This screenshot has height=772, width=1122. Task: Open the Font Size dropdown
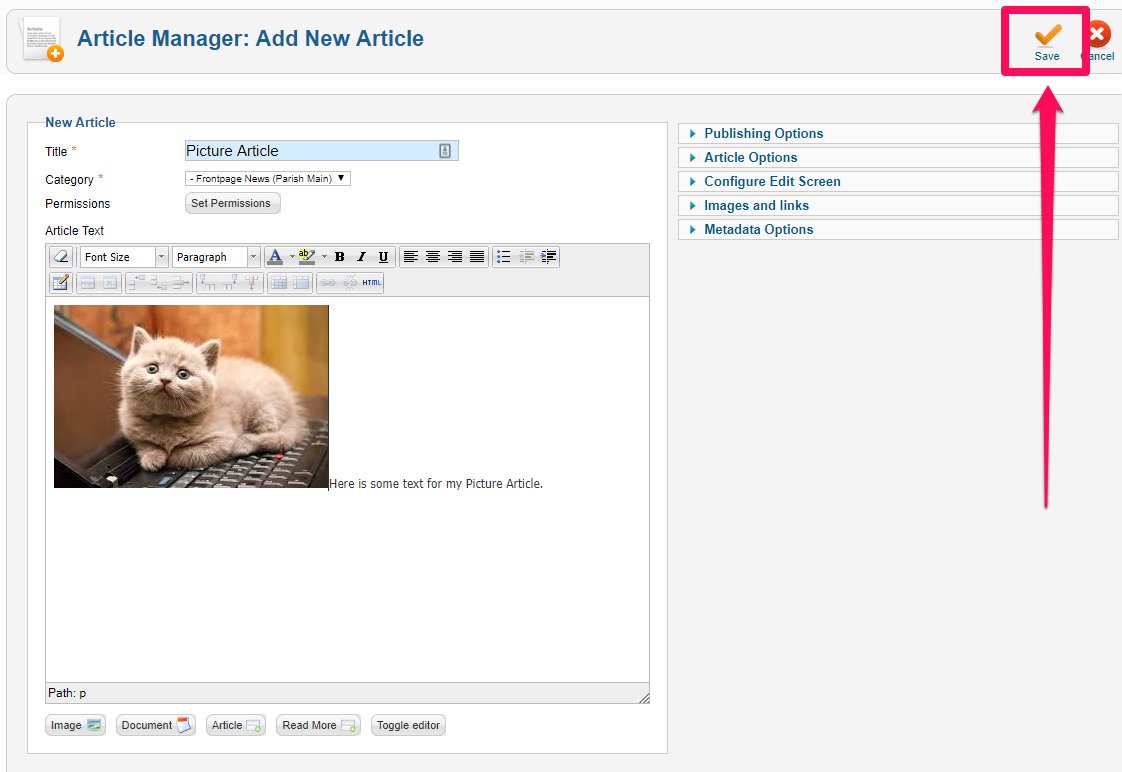pyautogui.click(x=124, y=256)
